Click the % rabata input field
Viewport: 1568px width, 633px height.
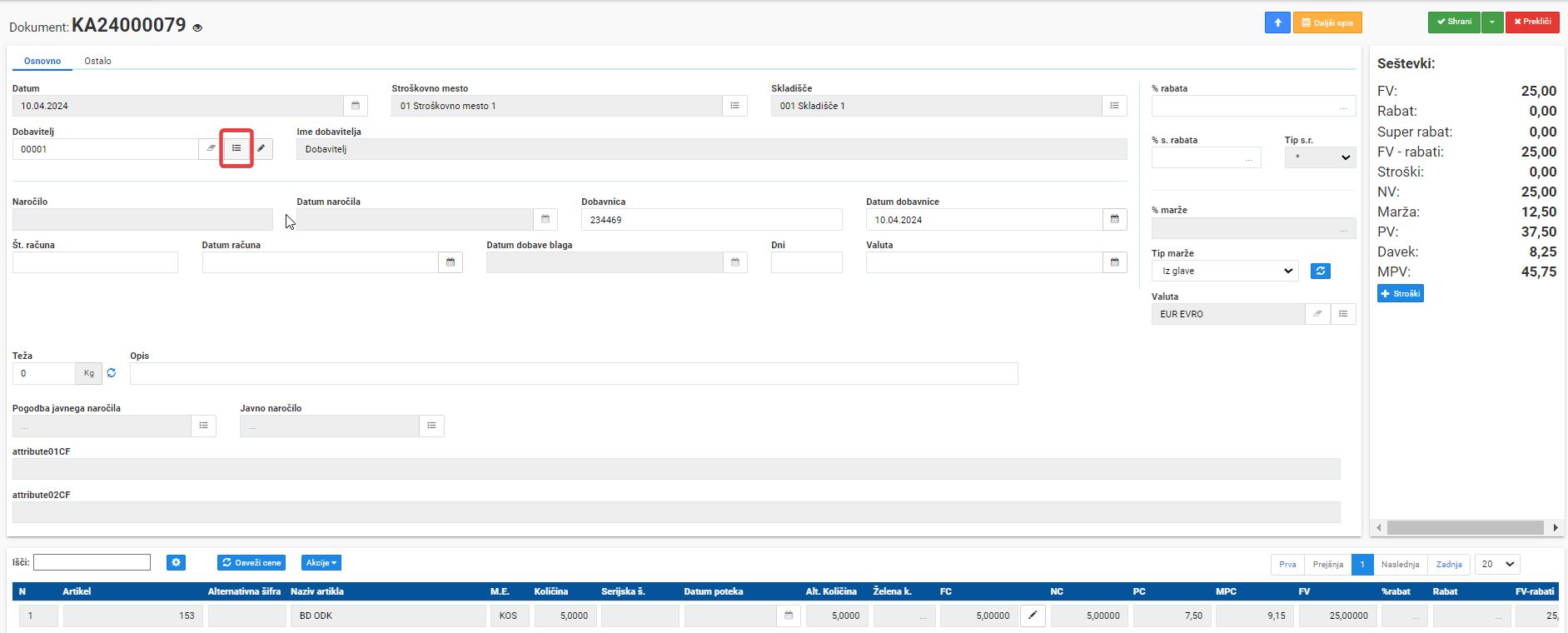(1253, 106)
